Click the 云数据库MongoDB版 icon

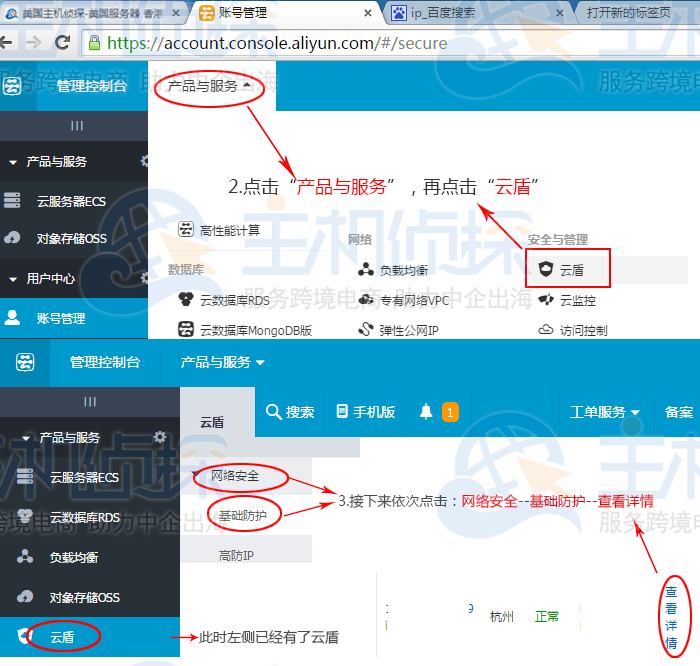pos(186,329)
